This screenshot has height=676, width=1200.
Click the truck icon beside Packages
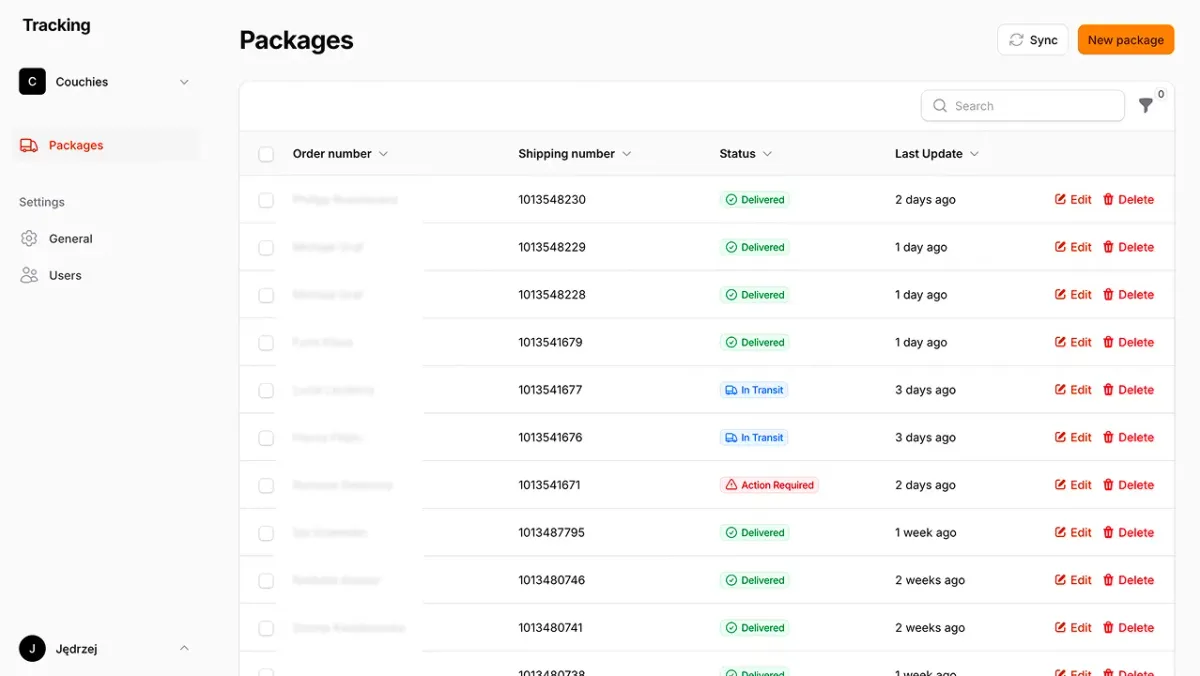29,146
